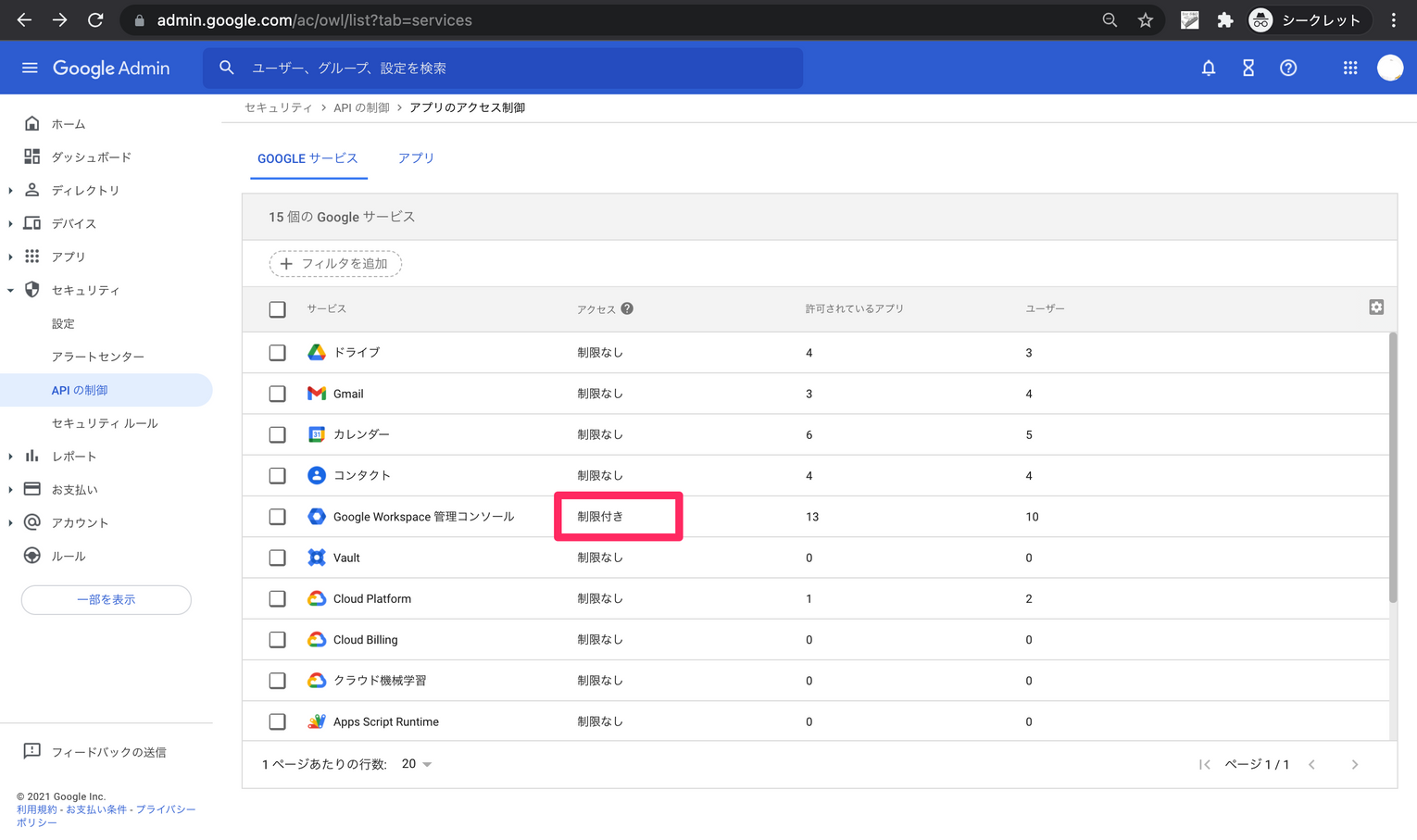Toggle the select-all services checkbox
Screen dimensions: 1417x840
point(277,309)
